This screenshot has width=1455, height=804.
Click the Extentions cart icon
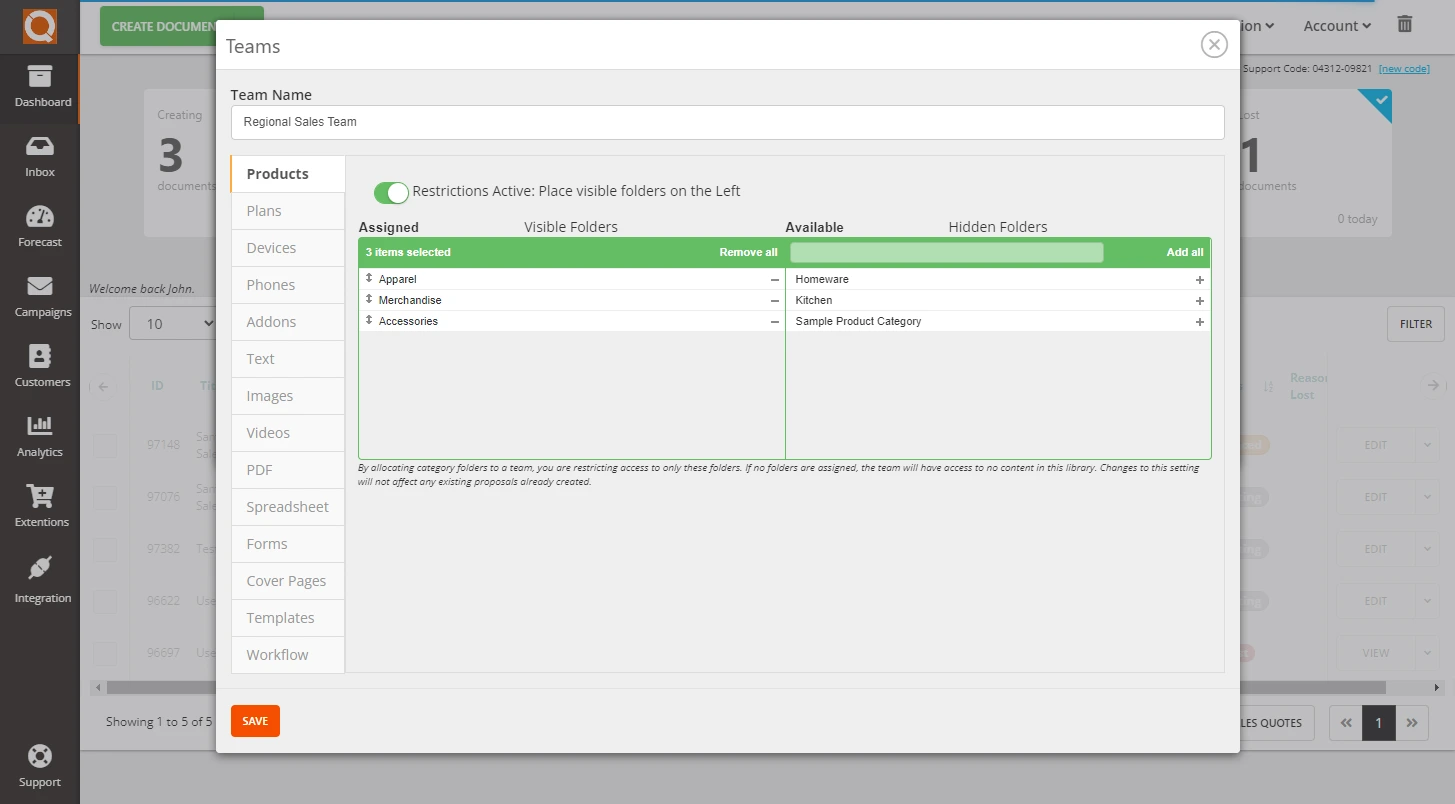click(x=40, y=498)
